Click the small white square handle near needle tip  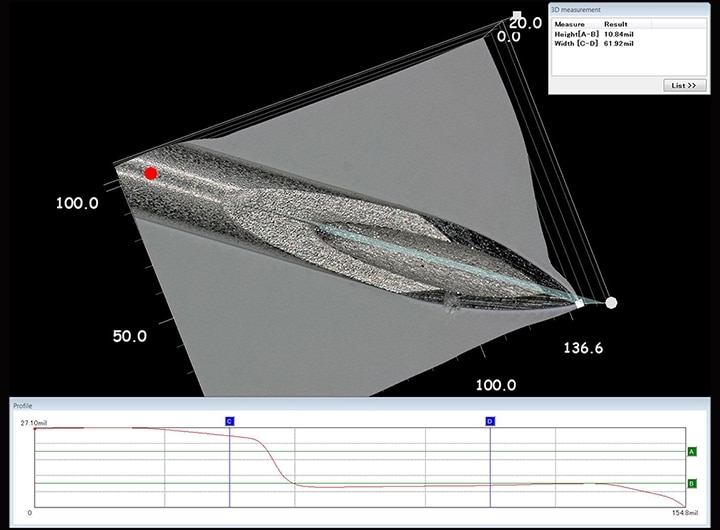click(x=579, y=301)
